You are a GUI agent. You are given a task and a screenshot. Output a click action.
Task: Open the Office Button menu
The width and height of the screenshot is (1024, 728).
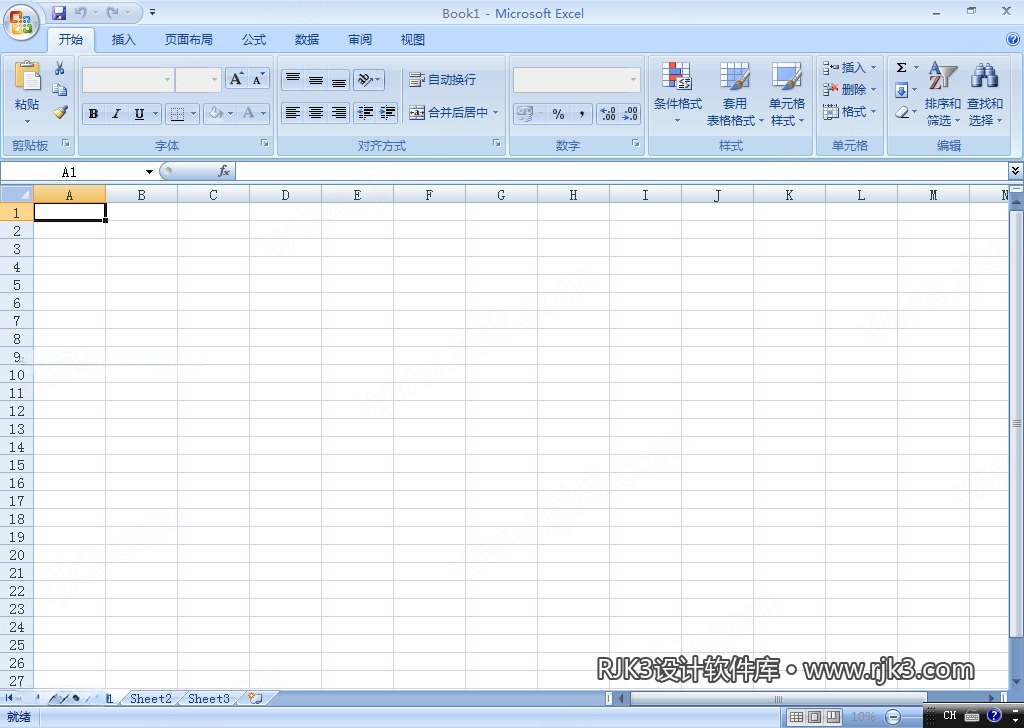tap(21, 22)
